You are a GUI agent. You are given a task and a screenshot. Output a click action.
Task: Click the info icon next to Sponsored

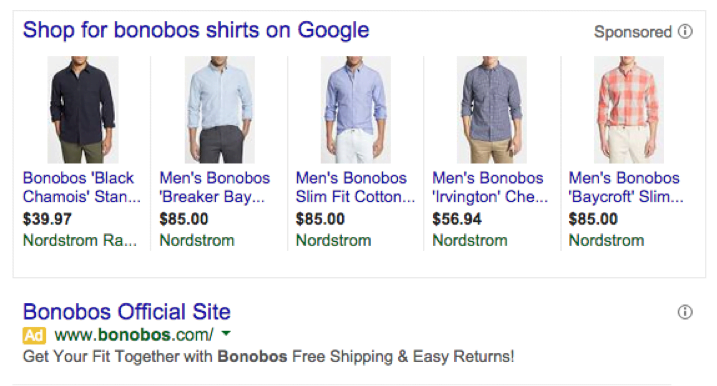pos(685,32)
